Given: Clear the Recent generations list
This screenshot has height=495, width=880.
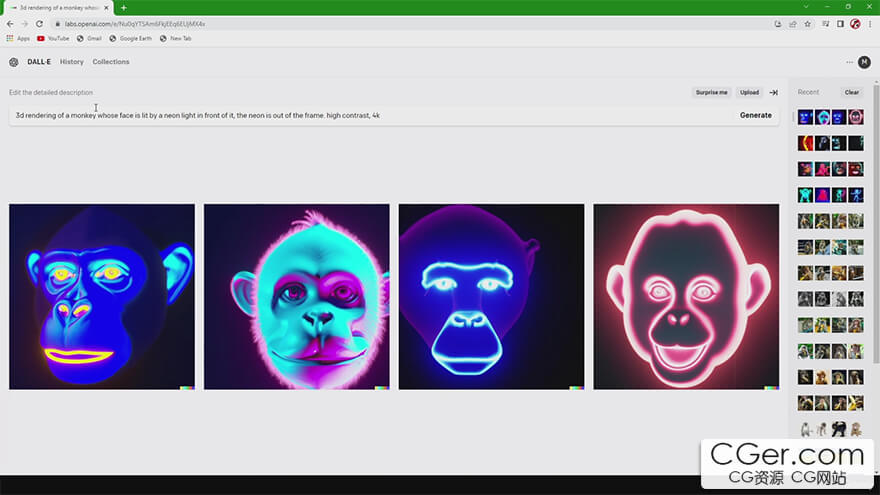Looking at the screenshot, I should 851,92.
